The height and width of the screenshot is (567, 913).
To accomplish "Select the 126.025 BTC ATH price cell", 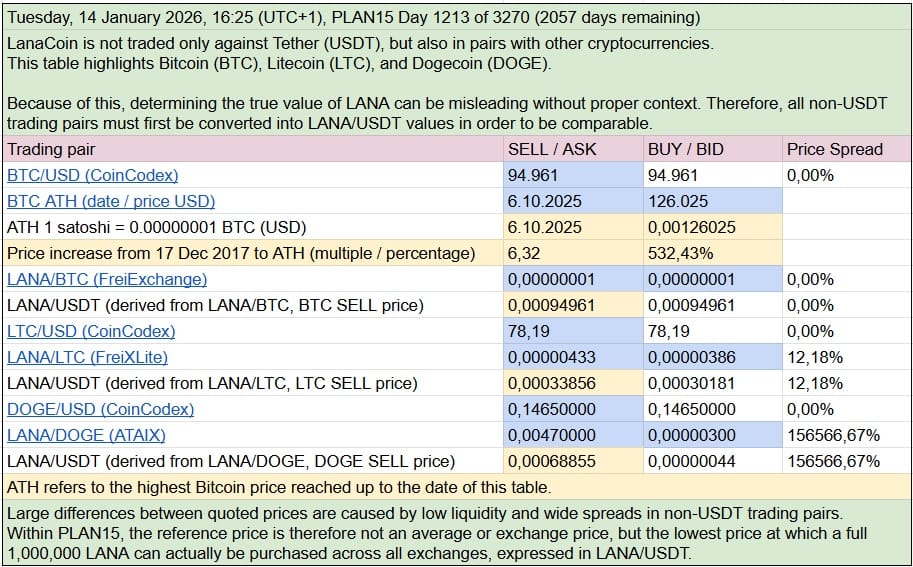I will point(678,201).
